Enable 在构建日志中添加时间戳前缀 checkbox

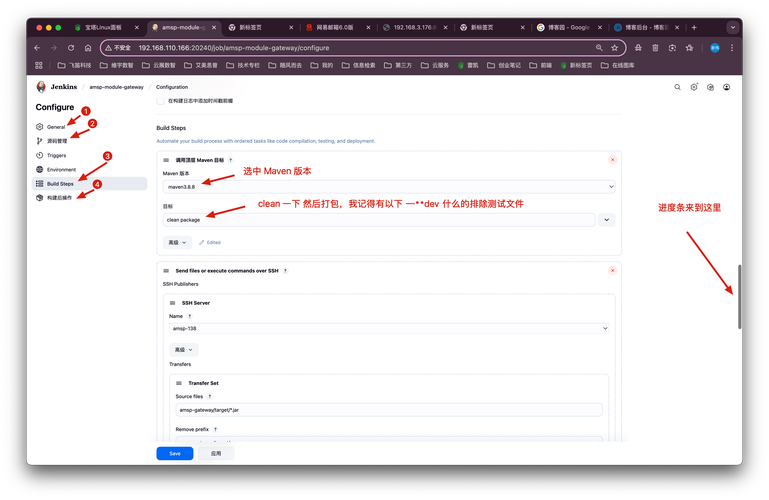click(x=160, y=102)
